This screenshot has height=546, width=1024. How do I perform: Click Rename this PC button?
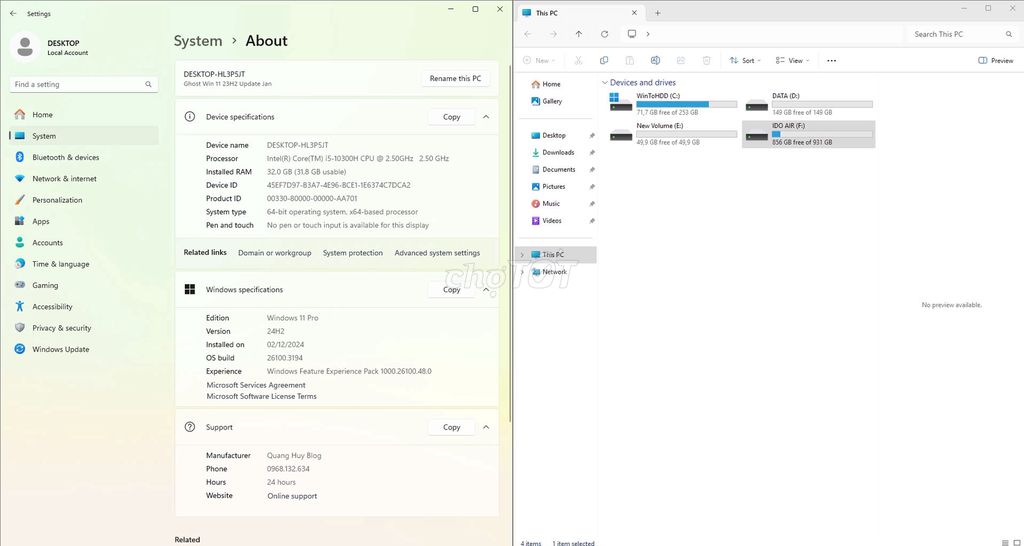[455, 78]
